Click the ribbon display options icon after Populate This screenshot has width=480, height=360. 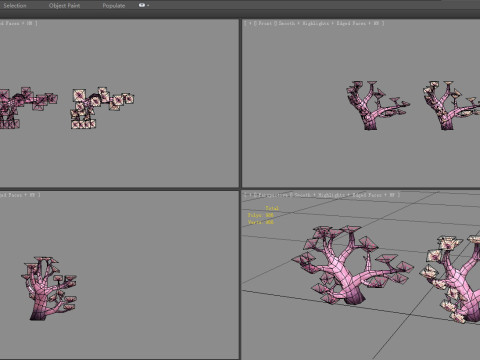click(144, 5)
